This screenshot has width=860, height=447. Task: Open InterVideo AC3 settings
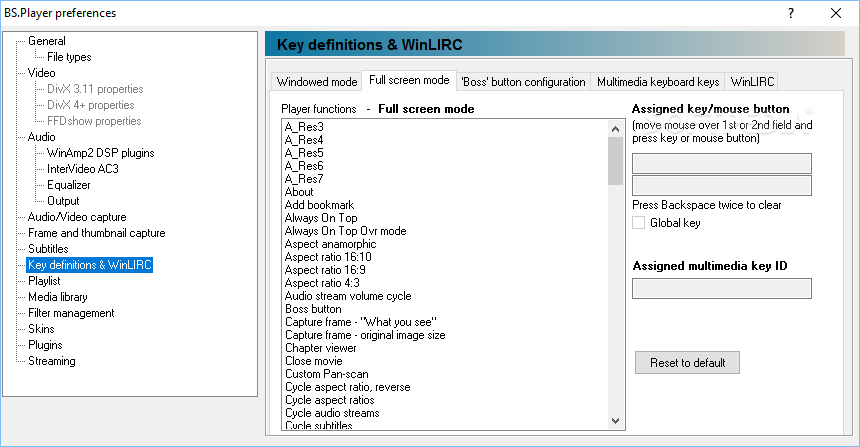pyautogui.click(x=83, y=169)
